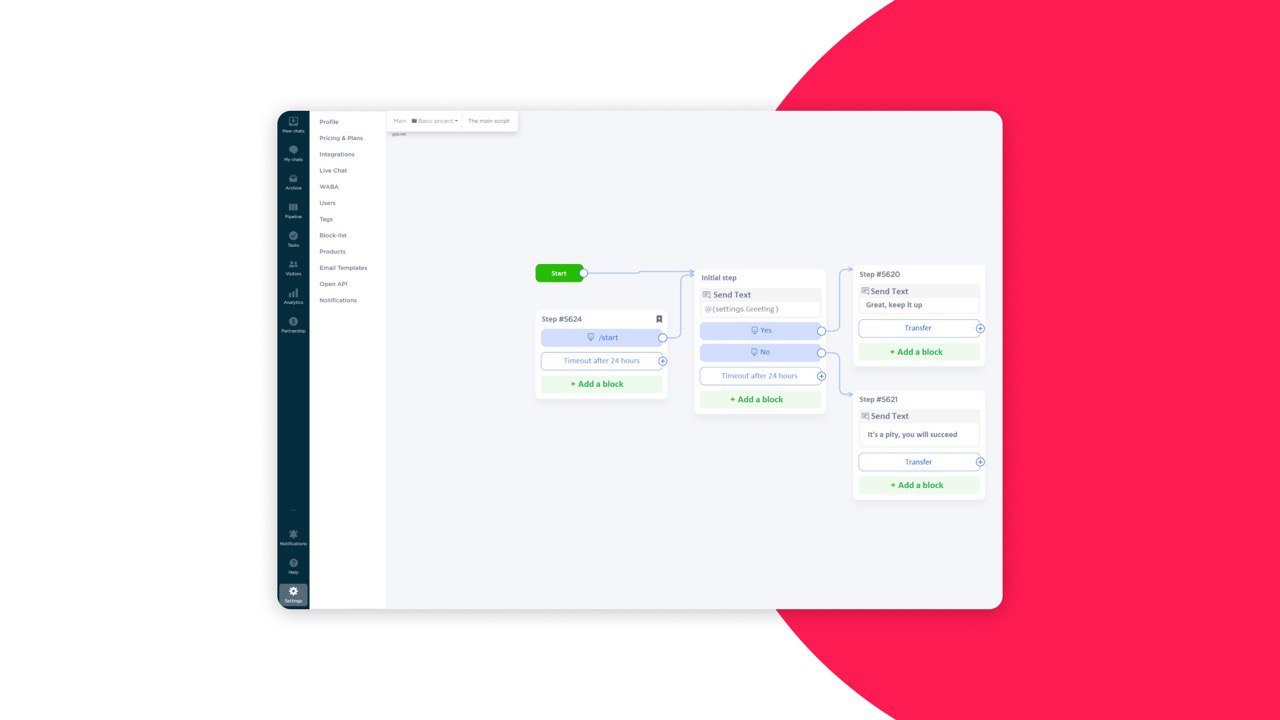Click bookmark icon on Step #5624
The width and height of the screenshot is (1280, 720).
(659, 319)
